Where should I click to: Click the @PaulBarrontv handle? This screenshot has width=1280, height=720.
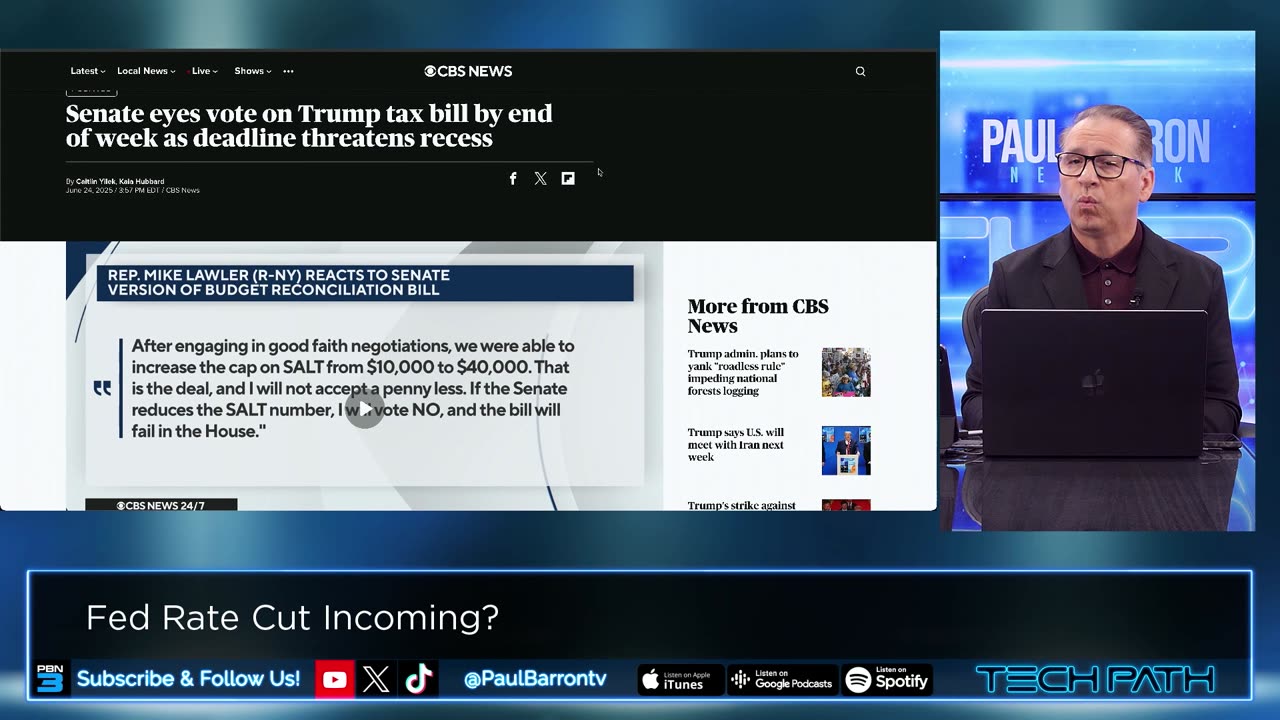pyautogui.click(x=535, y=679)
